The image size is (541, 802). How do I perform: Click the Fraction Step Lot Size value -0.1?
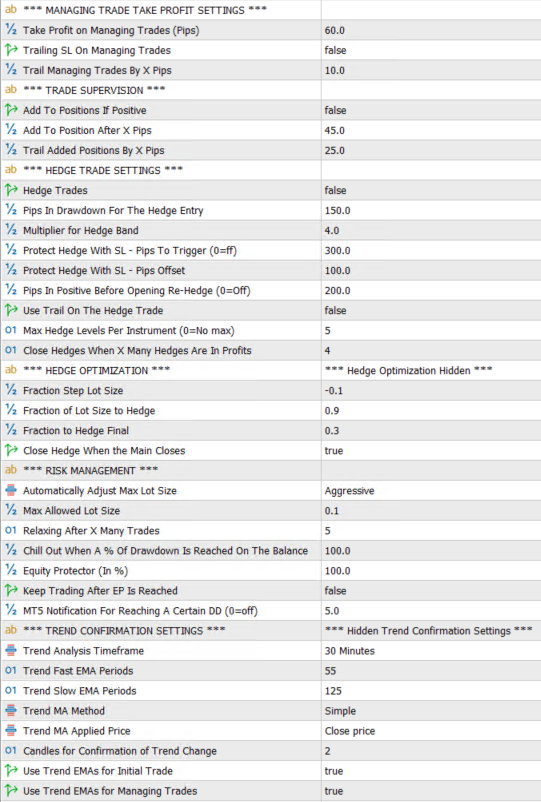click(x=333, y=390)
